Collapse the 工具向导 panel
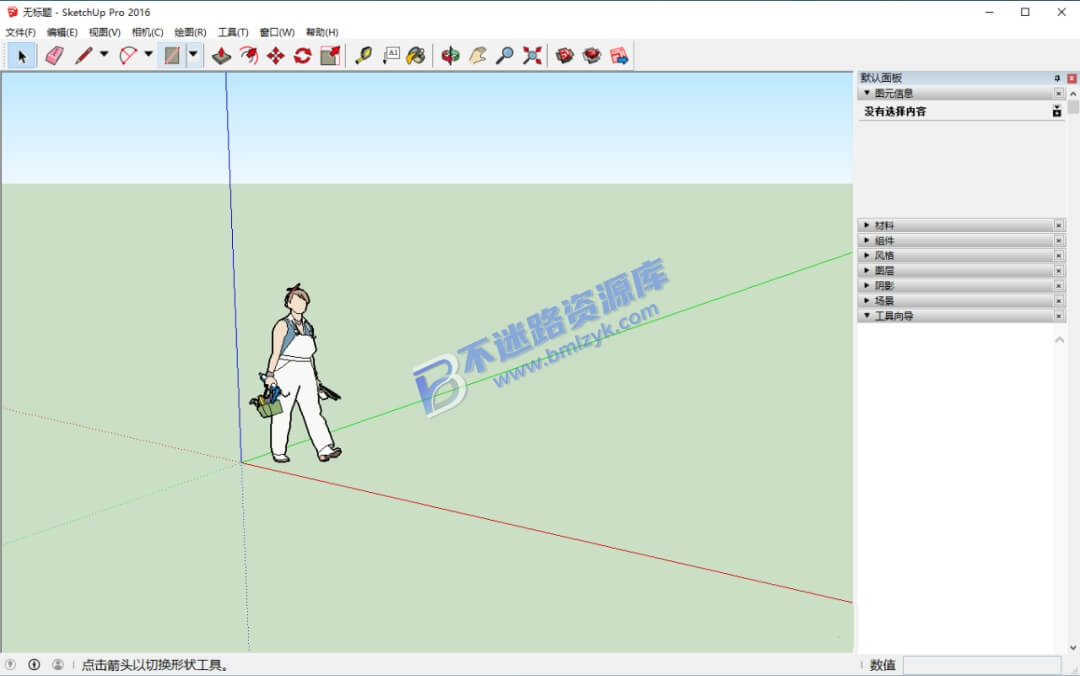Viewport: 1080px width, 676px height. click(x=867, y=316)
